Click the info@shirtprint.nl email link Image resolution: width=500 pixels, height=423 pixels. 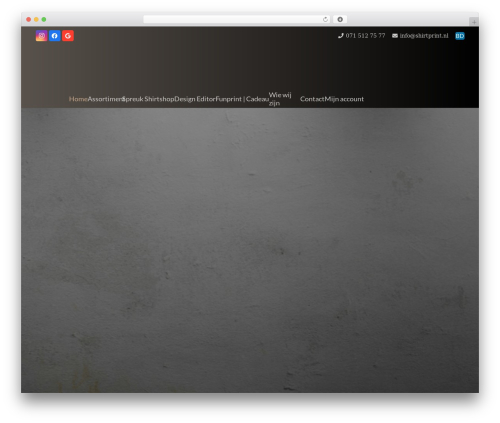(424, 36)
